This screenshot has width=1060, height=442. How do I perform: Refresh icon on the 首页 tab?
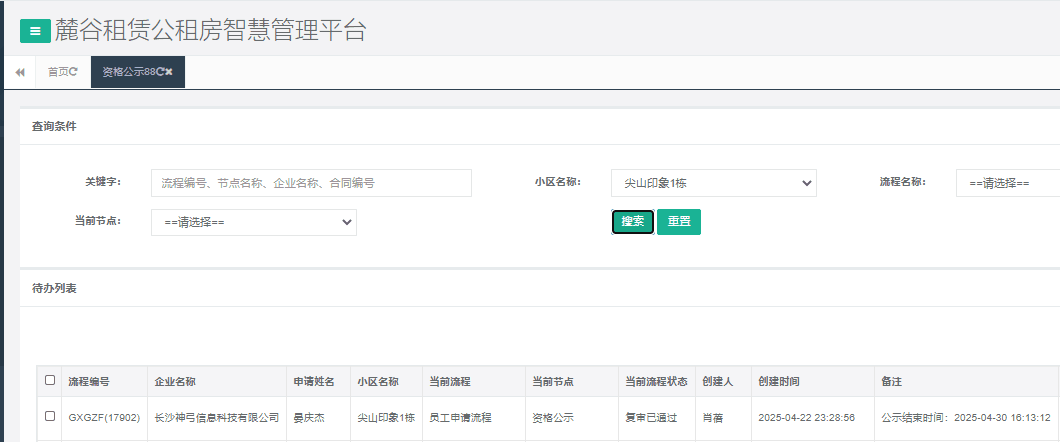click(74, 72)
